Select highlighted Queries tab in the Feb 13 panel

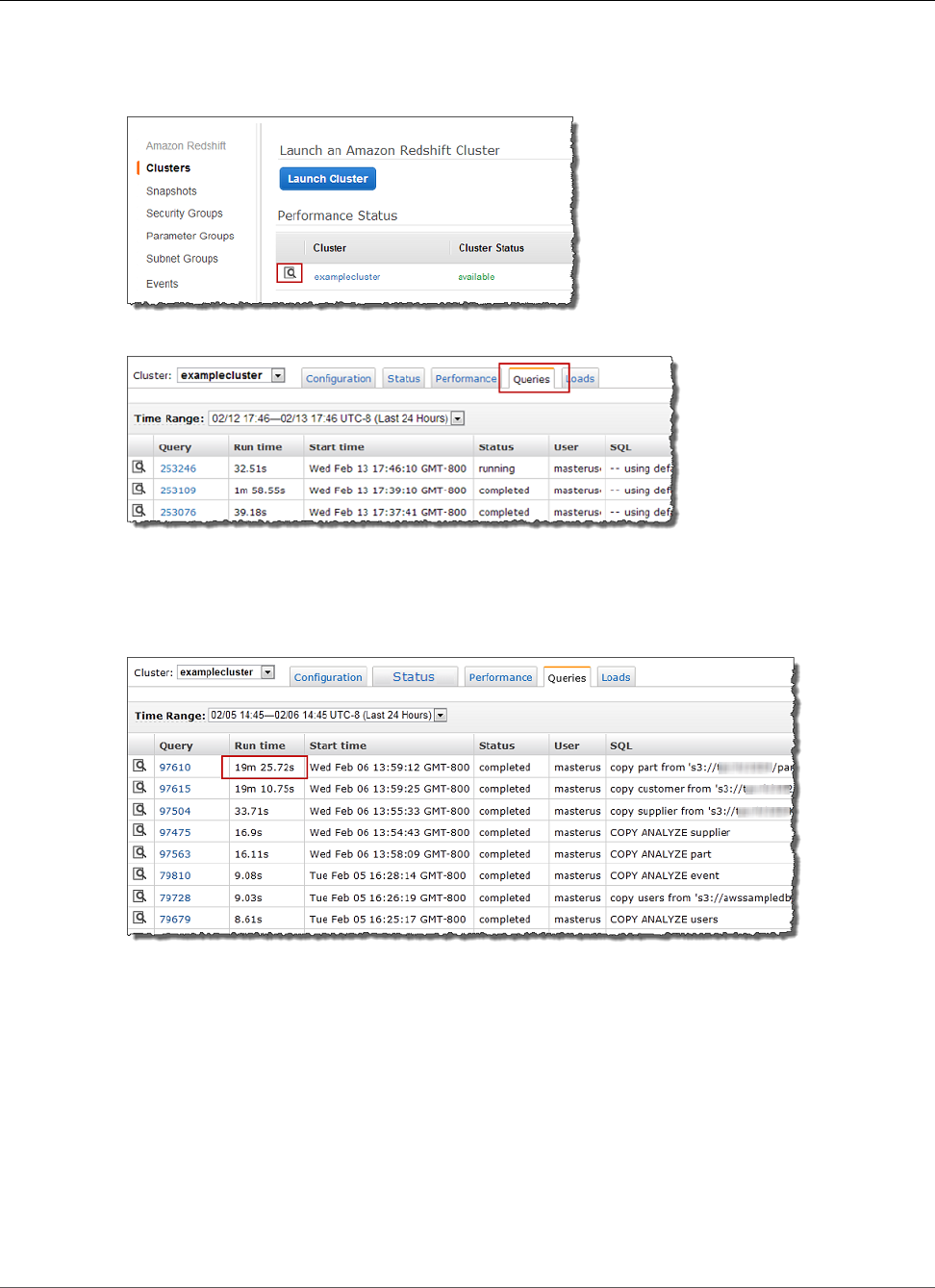pyautogui.click(x=532, y=379)
